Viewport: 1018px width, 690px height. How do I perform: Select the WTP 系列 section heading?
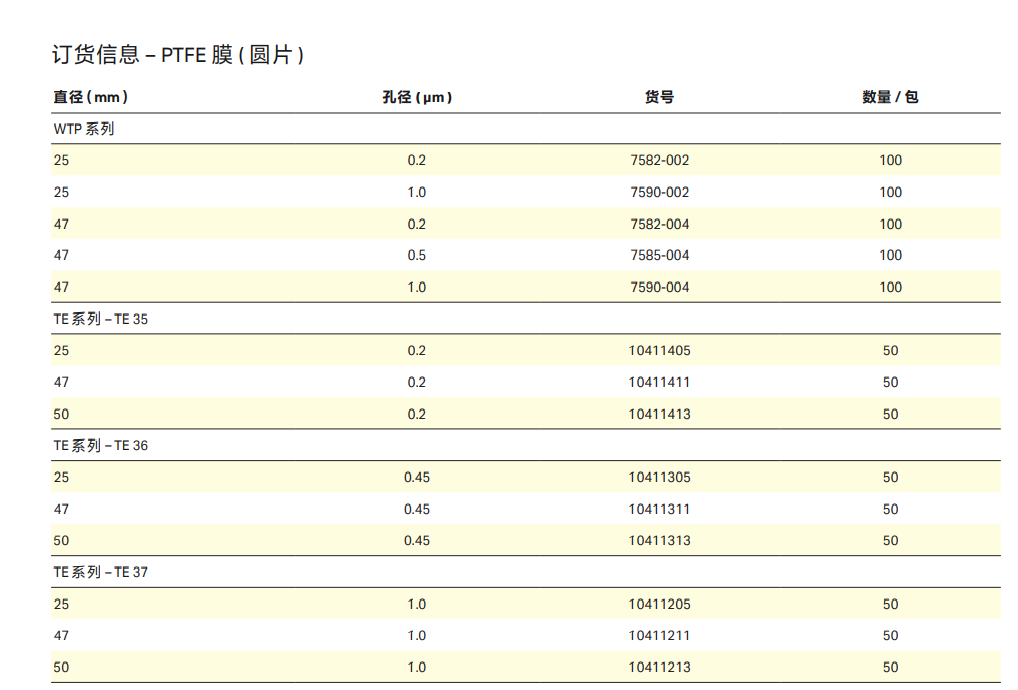tap(84, 129)
